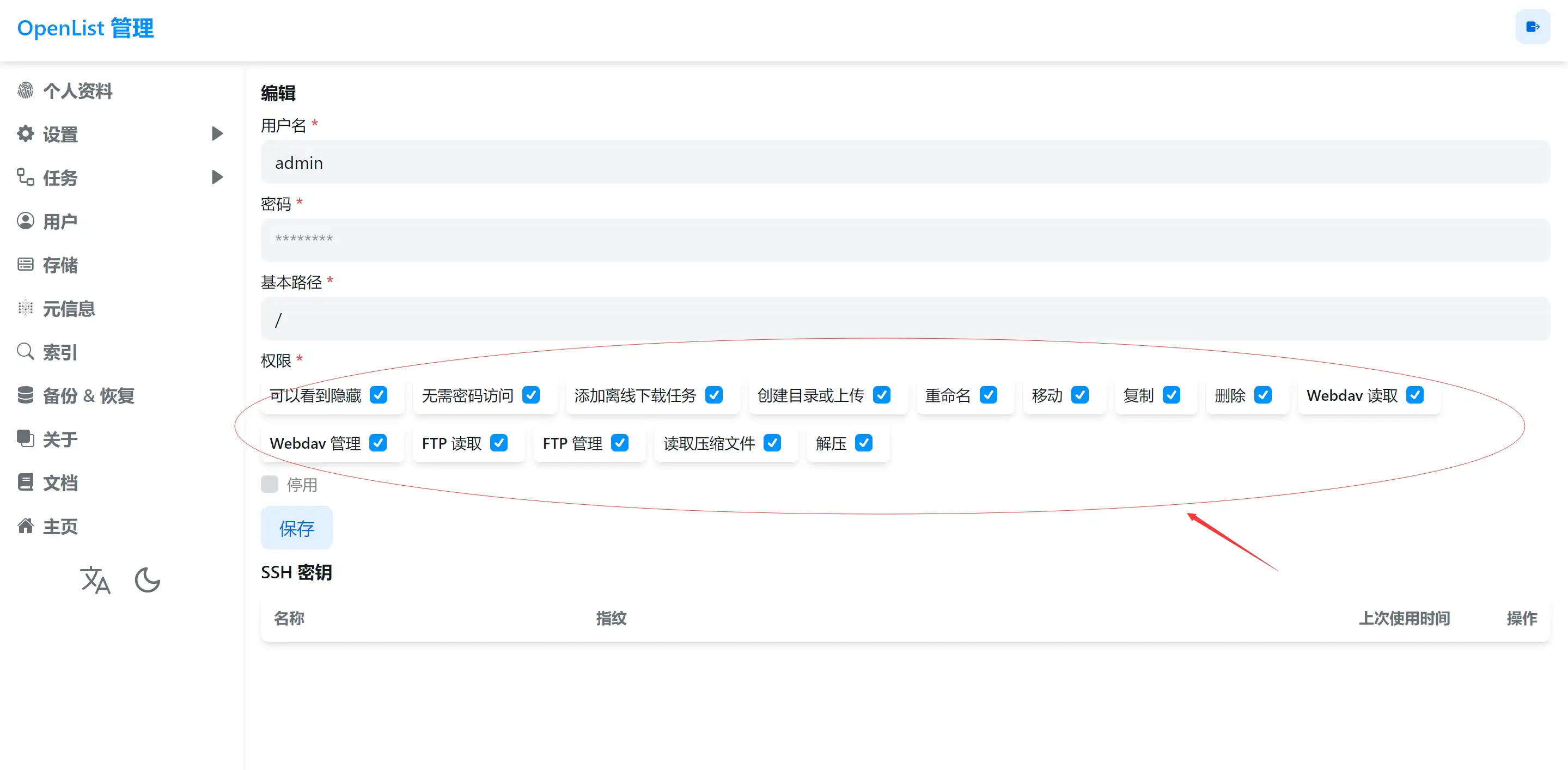The width and height of the screenshot is (1568, 770).
Task: Open the 用户 user management section
Action: pyautogui.click(x=61, y=221)
